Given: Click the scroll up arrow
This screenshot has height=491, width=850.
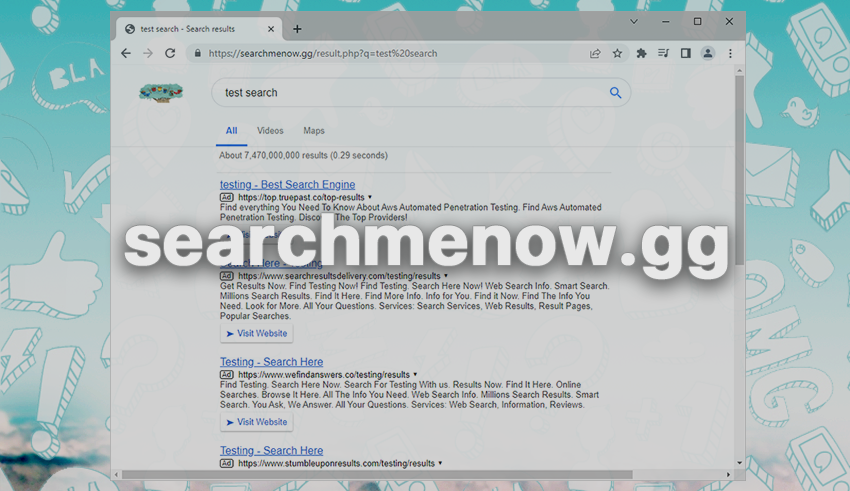Looking at the screenshot, I should 739,71.
